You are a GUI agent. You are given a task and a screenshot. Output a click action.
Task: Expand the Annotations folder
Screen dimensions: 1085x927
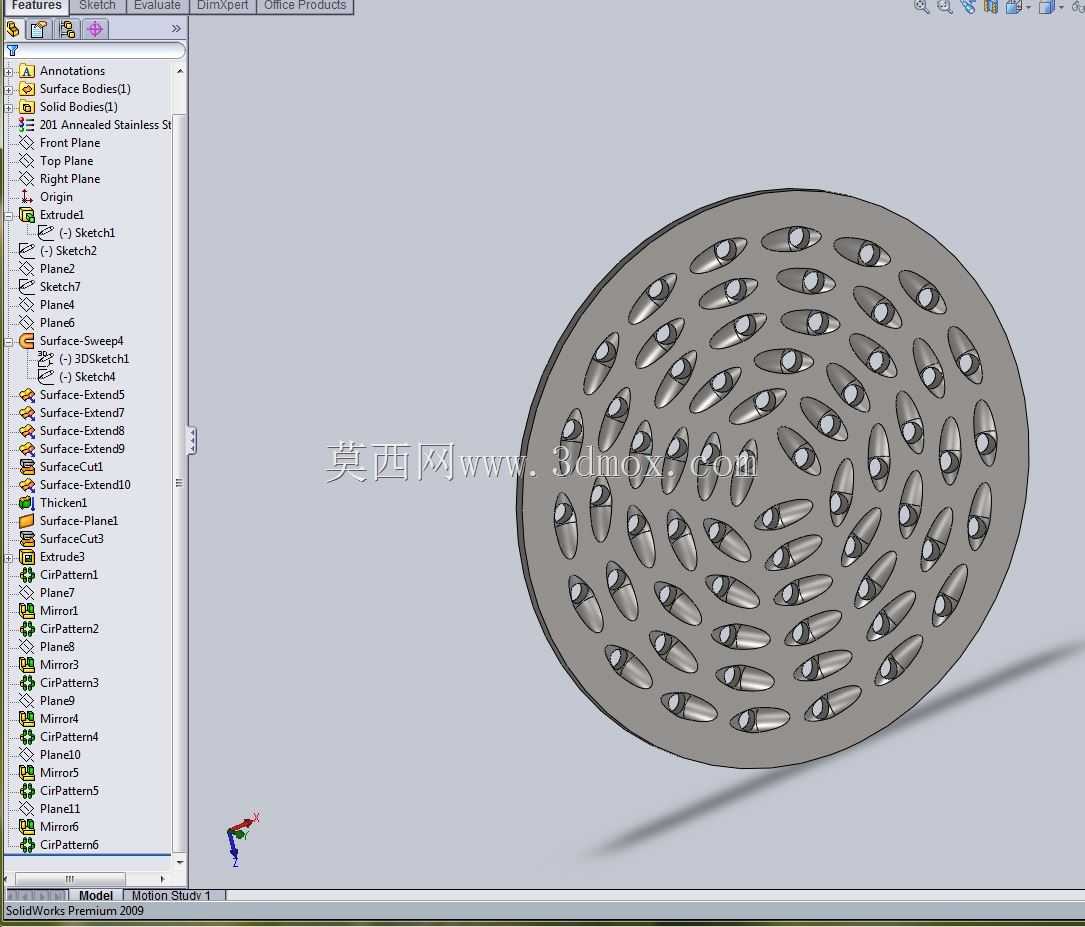pyautogui.click(x=9, y=71)
